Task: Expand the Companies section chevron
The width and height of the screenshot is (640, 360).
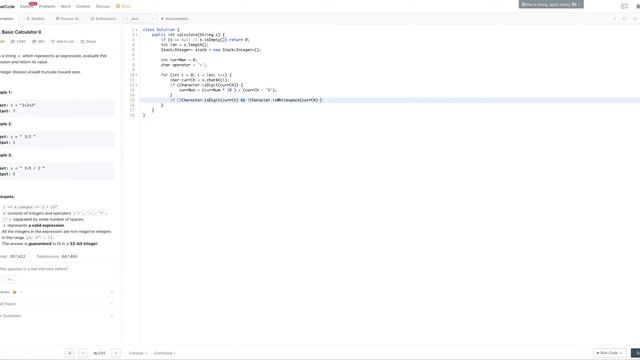Action: pos(111,292)
